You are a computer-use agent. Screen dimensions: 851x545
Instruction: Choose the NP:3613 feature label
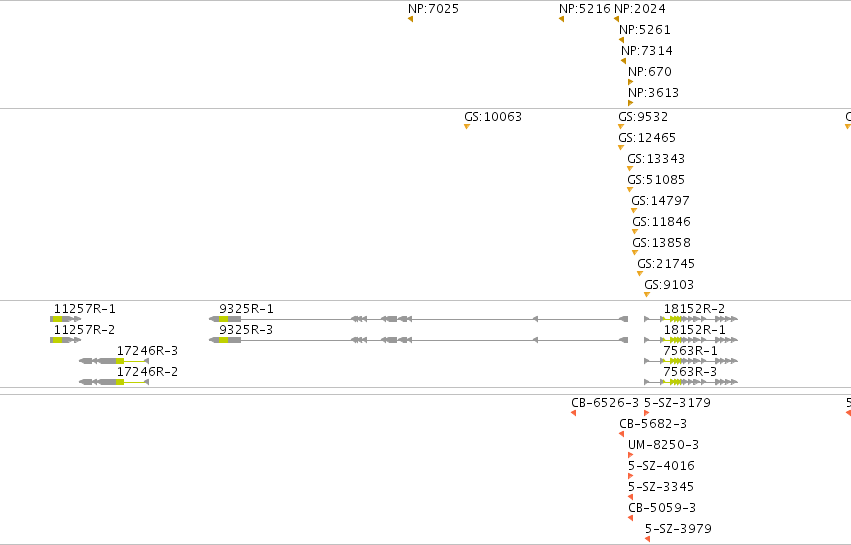click(653, 93)
